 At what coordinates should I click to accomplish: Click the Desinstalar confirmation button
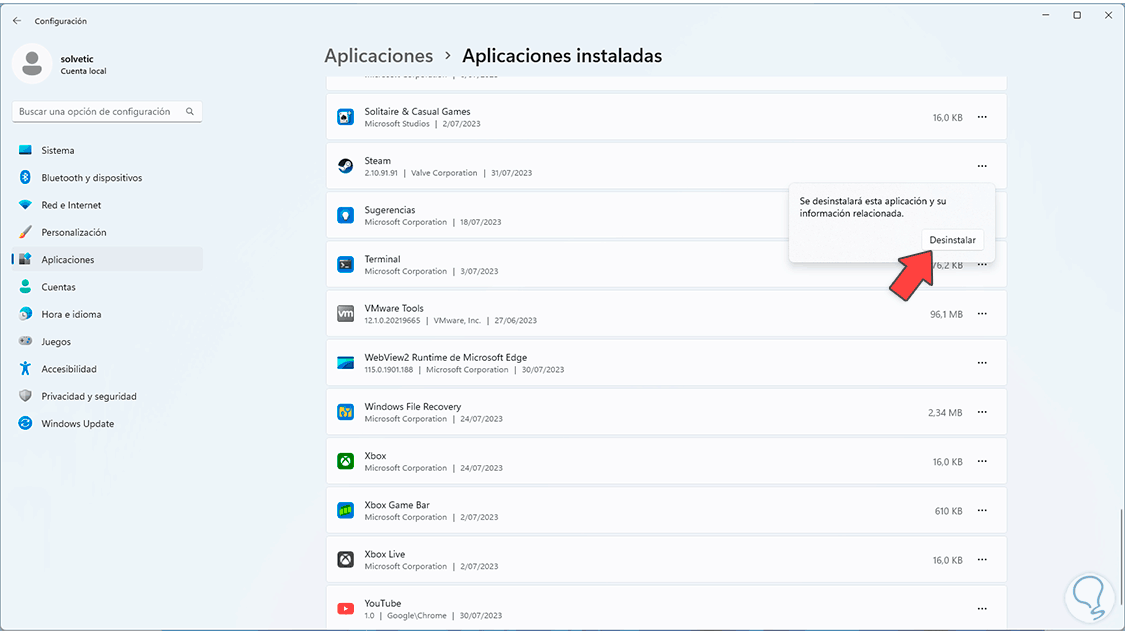952,240
